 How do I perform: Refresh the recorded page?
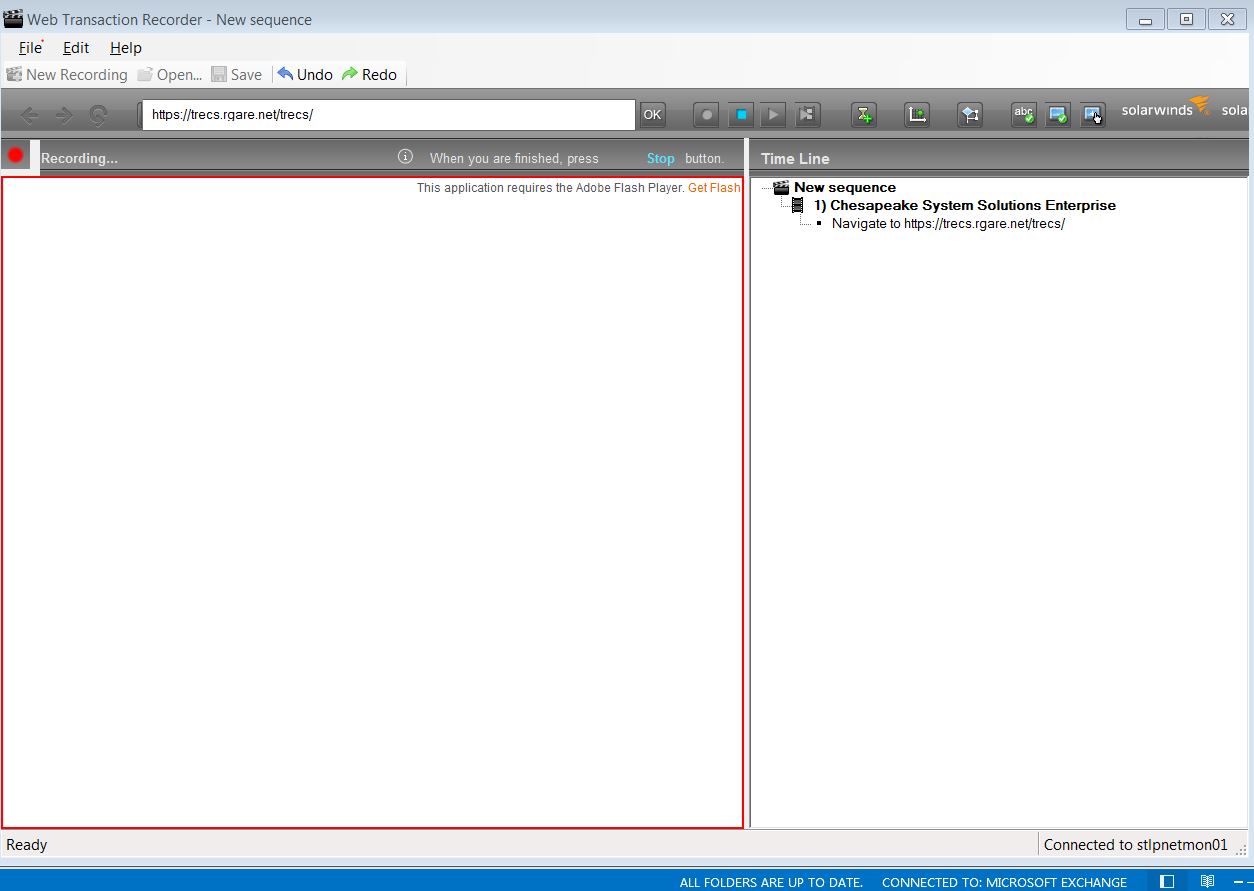click(x=98, y=115)
